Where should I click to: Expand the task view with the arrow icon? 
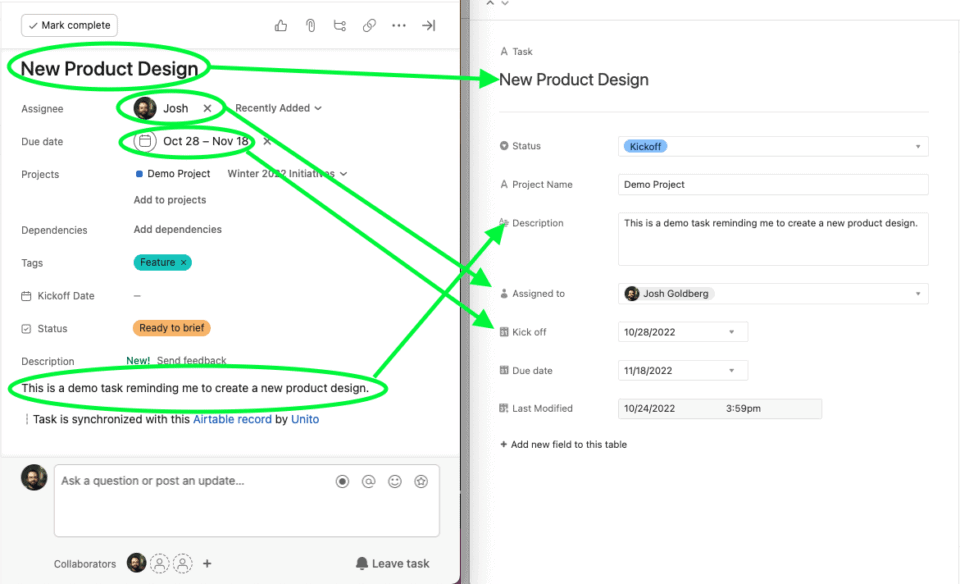pos(428,25)
